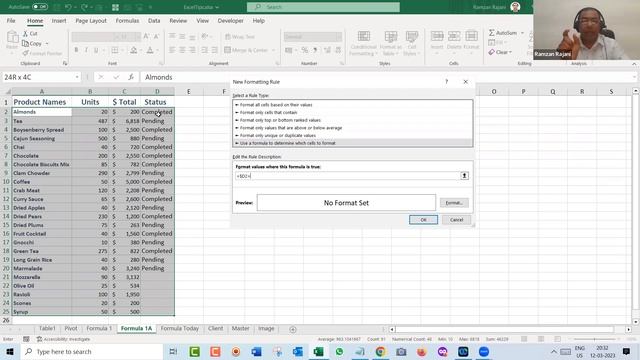Click Increase Font Size icon
640x360 pixels.
click(146, 37)
